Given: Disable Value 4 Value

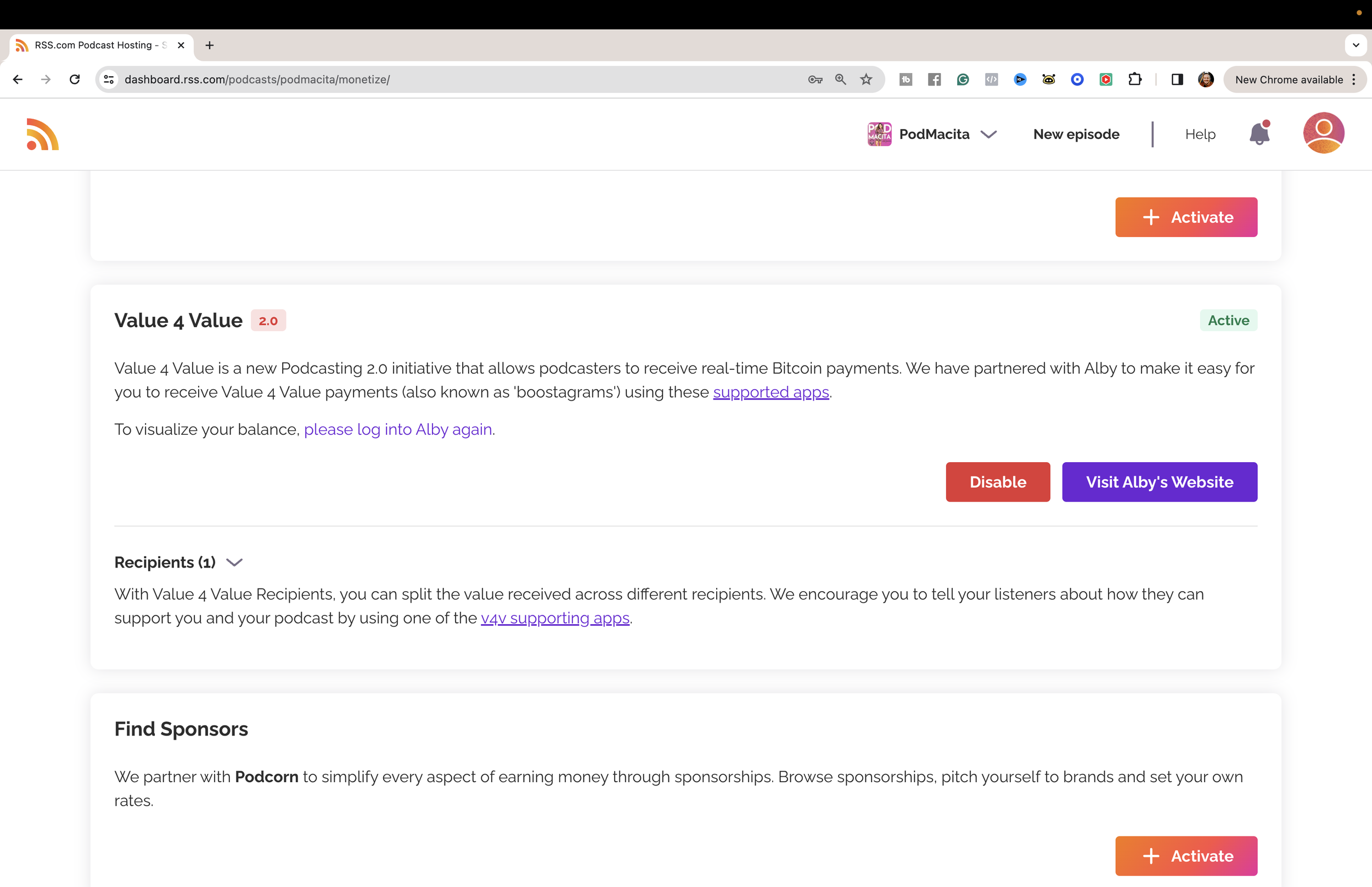Looking at the screenshot, I should click(997, 482).
